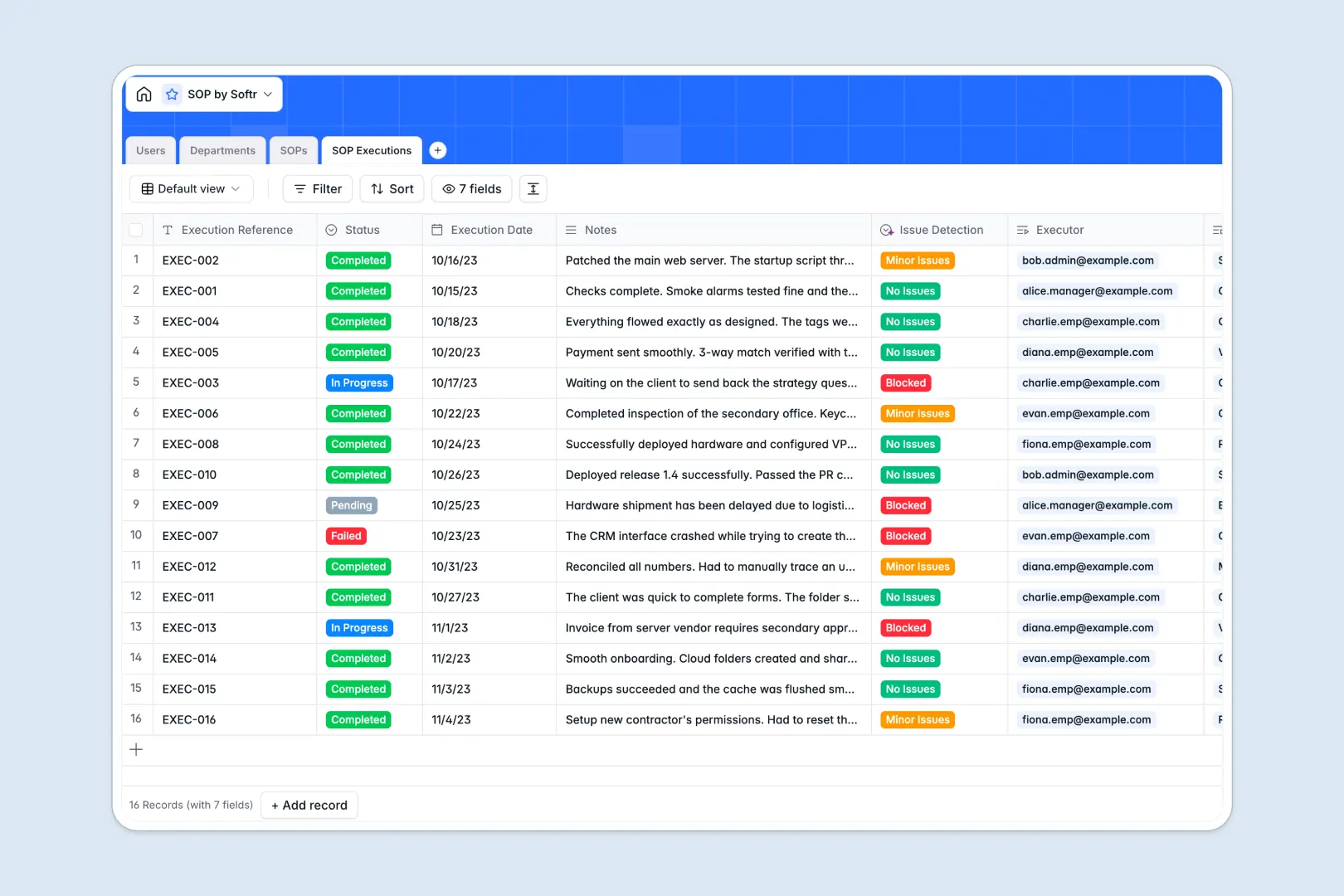Switch to the Departments tab
1344x896 pixels.
(222, 150)
